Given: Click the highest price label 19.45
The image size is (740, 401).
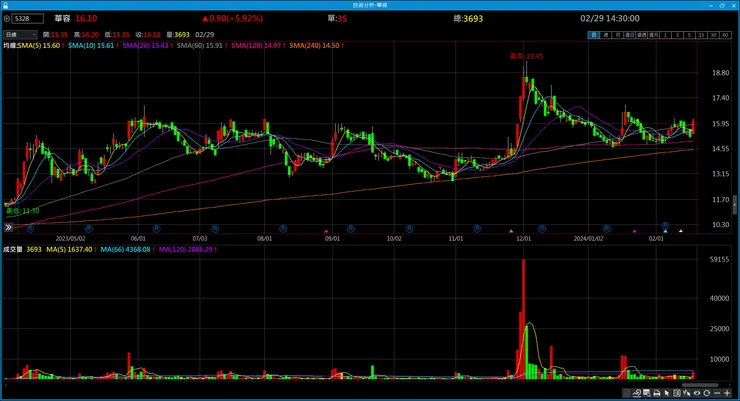Looking at the screenshot, I should click(527, 56).
